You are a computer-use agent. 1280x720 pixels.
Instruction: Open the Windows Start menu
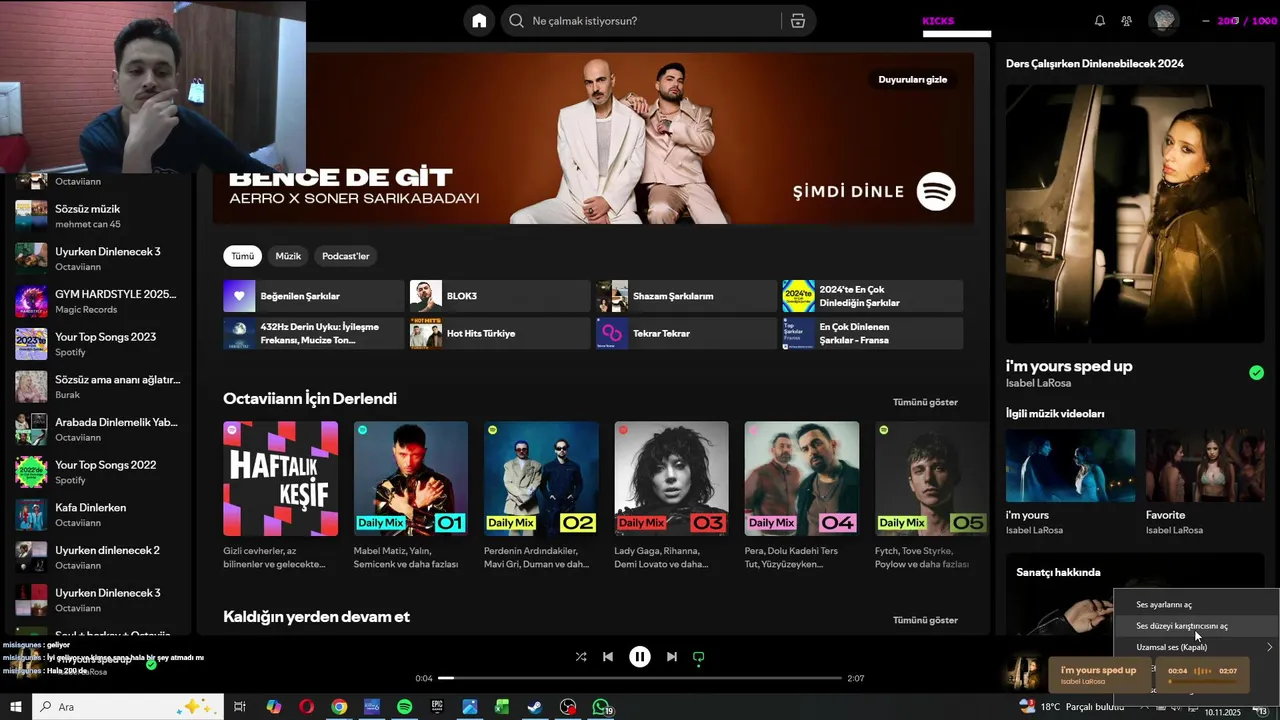point(16,707)
